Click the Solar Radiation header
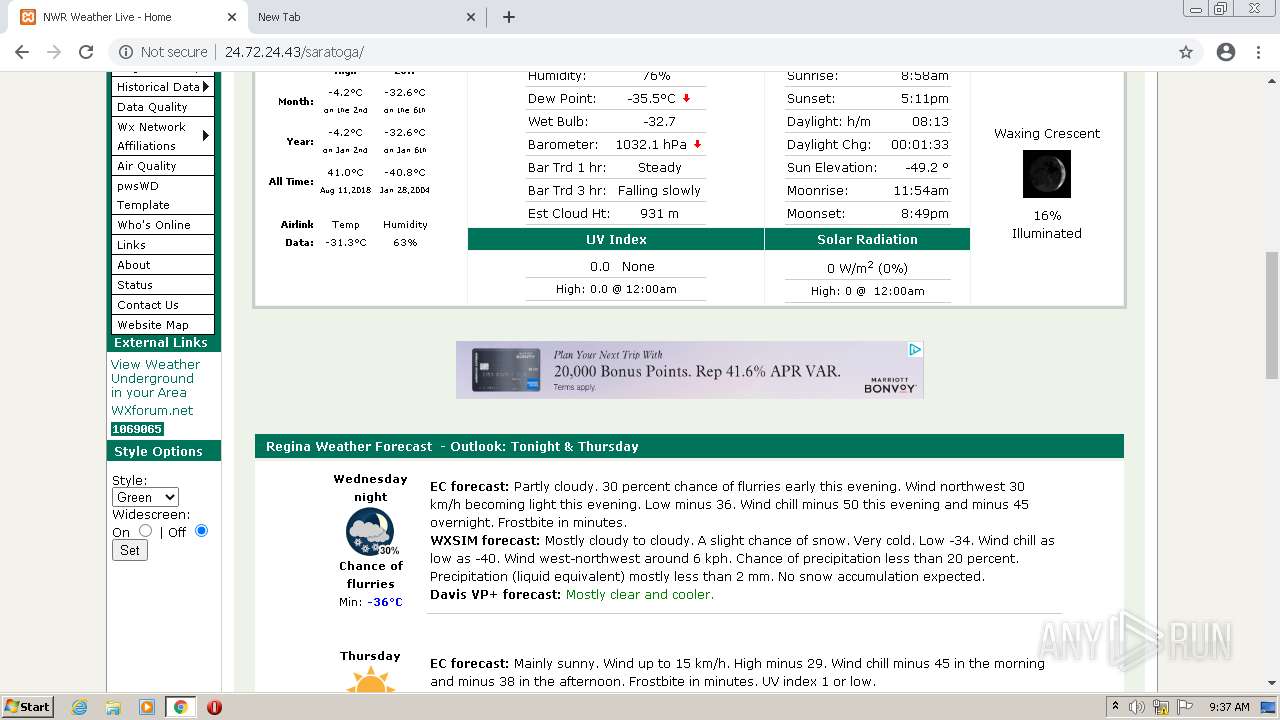1280x720 pixels. tap(867, 240)
